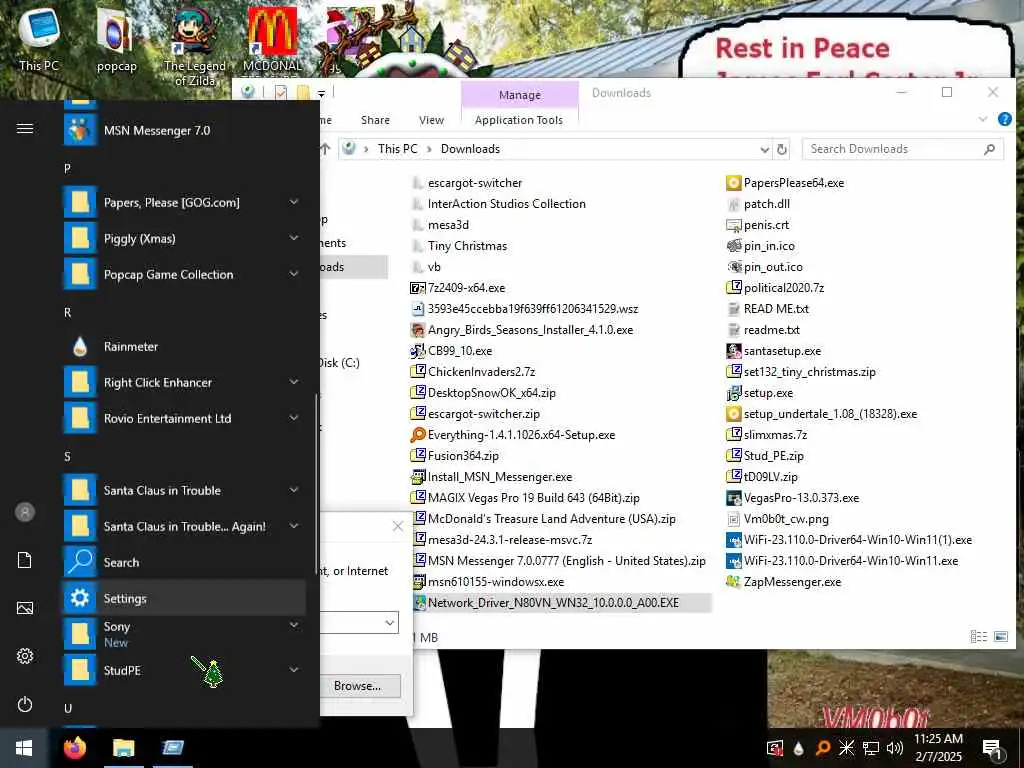The width and height of the screenshot is (1024, 768).
Task: Expand Santa Claus in Trouble... Again! folder
Action: click(295, 526)
